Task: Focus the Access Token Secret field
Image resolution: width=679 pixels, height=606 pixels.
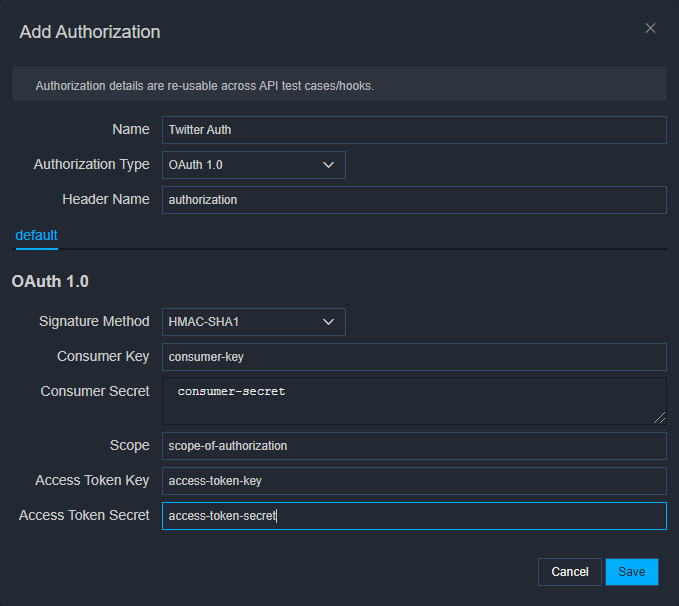Action: (x=414, y=516)
